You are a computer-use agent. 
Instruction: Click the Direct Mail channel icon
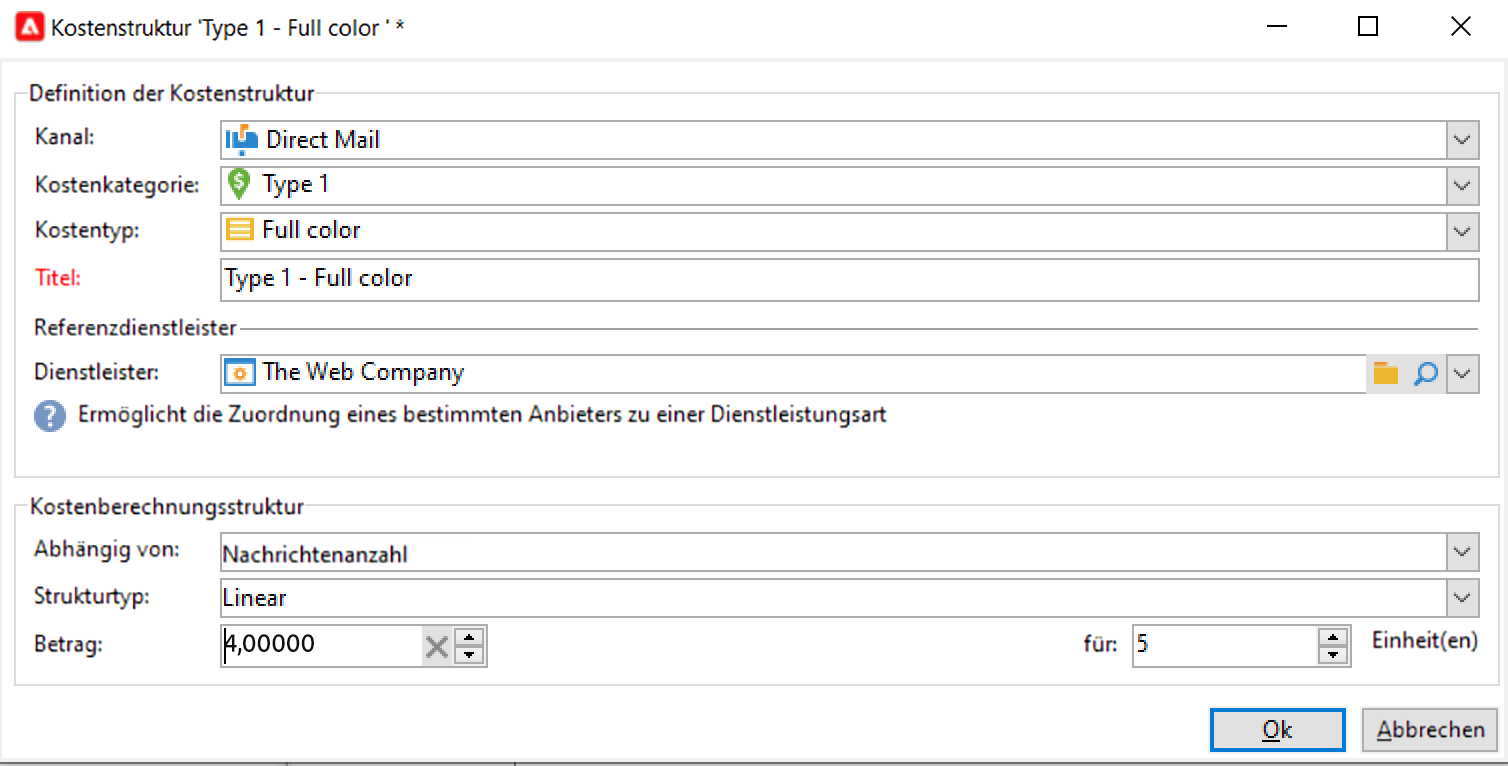(x=242, y=140)
